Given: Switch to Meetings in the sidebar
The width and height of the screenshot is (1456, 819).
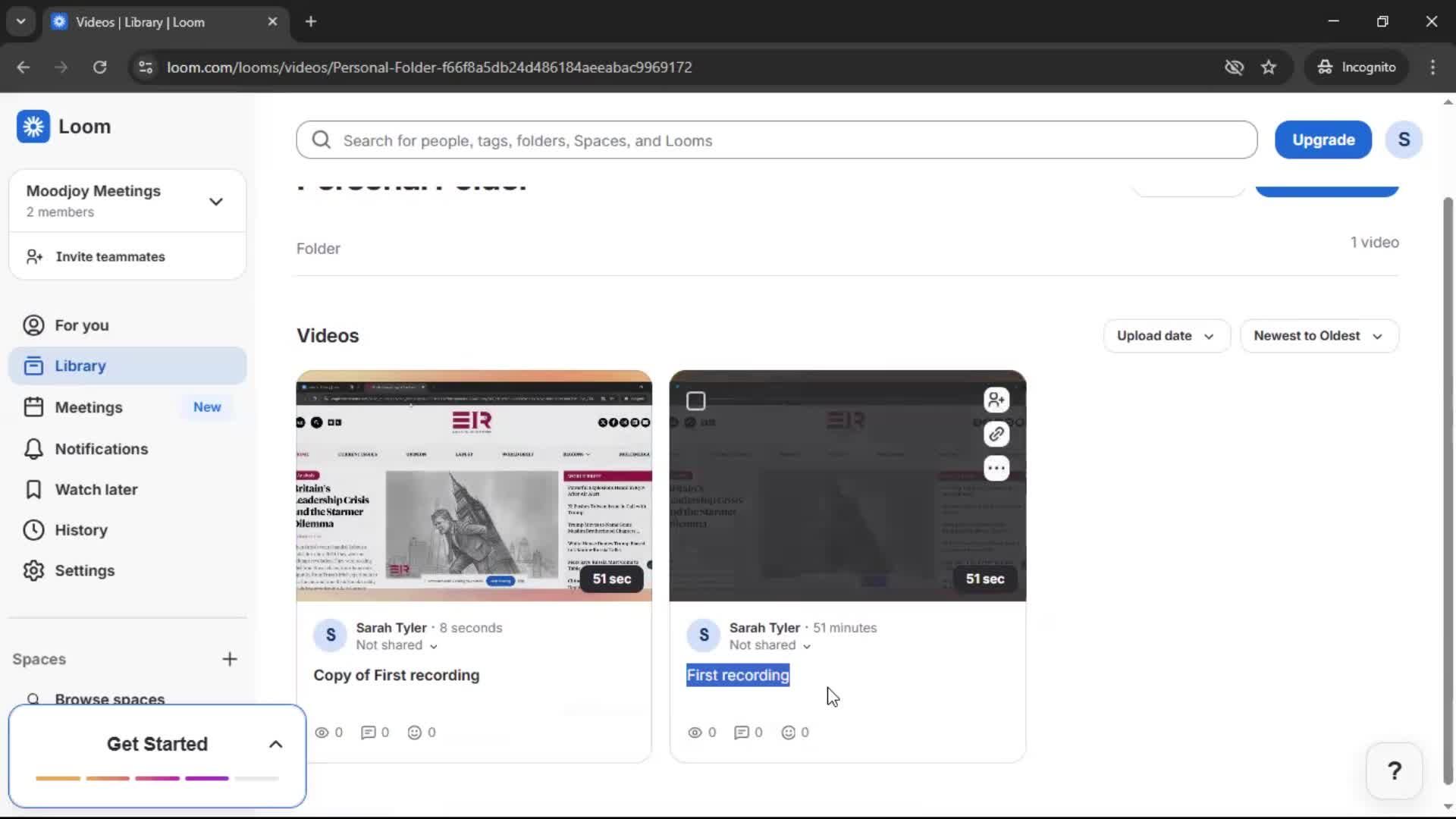Looking at the screenshot, I should pyautogui.click(x=89, y=407).
